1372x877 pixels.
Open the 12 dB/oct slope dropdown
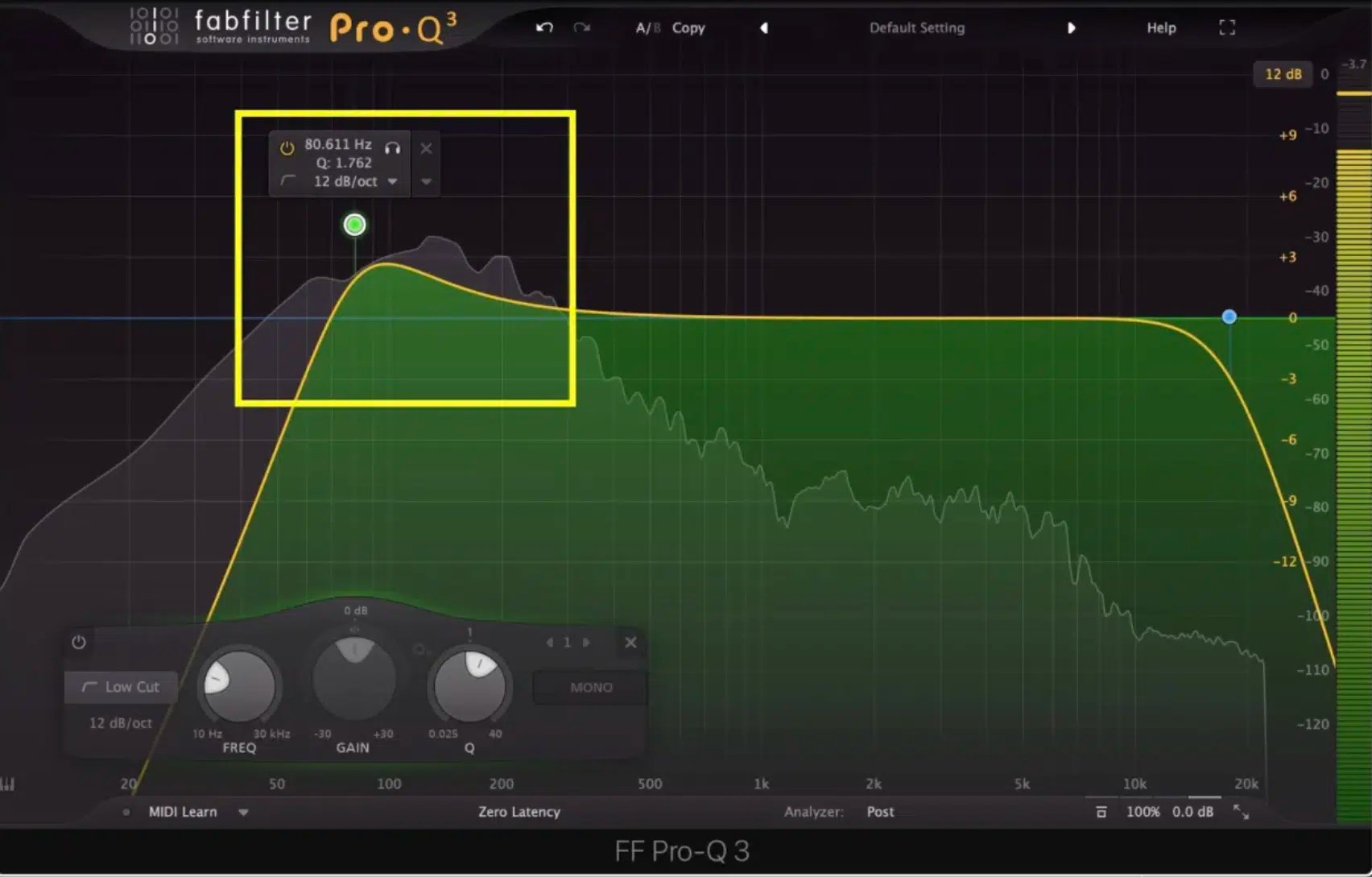(392, 181)
